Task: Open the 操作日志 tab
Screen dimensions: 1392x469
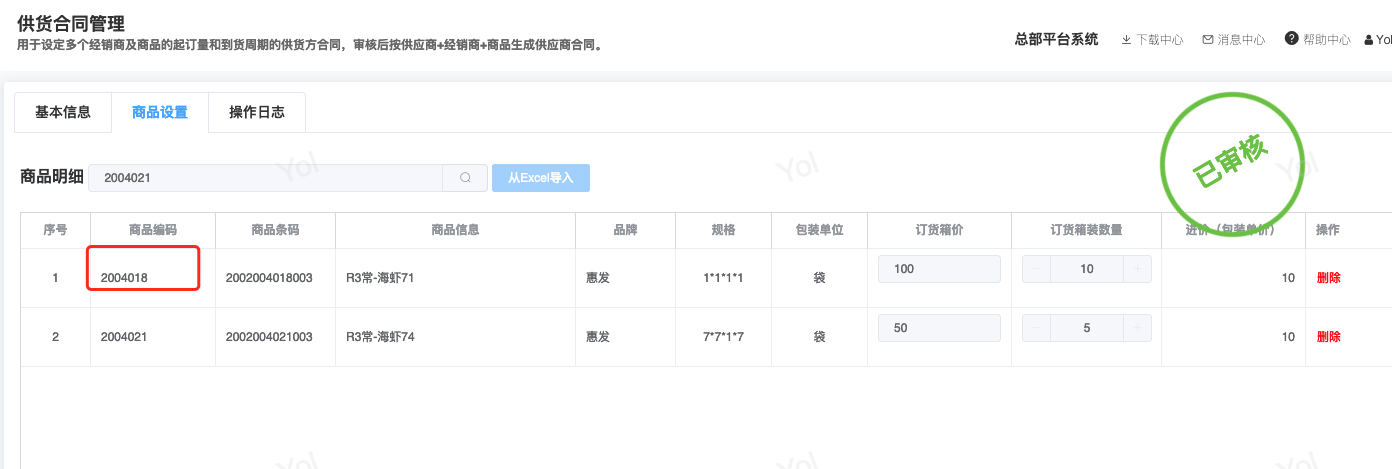Action: (257, 112)
